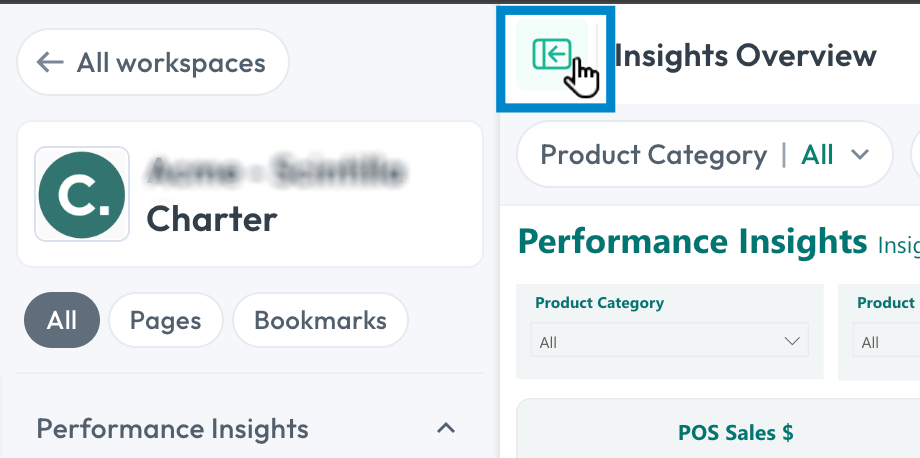The height and width of the screenshot is (458, 920).
Task: Collapse the sidebar with the panel arrow icon
Action: (552, 55)
